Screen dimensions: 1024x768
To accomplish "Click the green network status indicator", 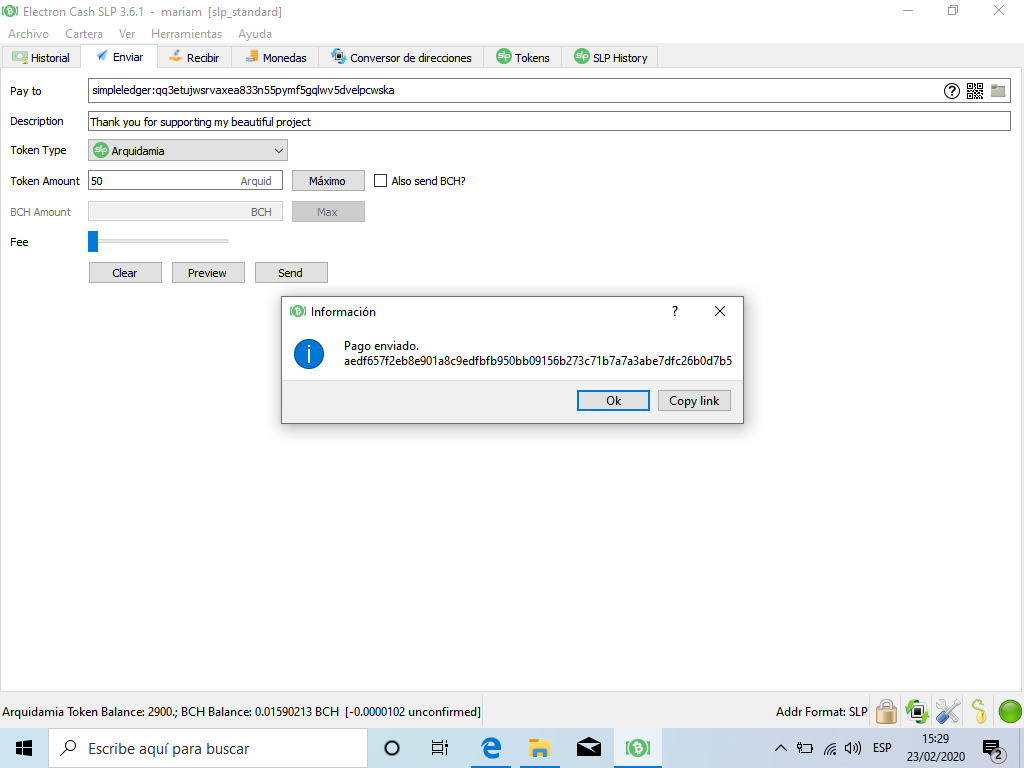I will click(x=1010, y=711).
